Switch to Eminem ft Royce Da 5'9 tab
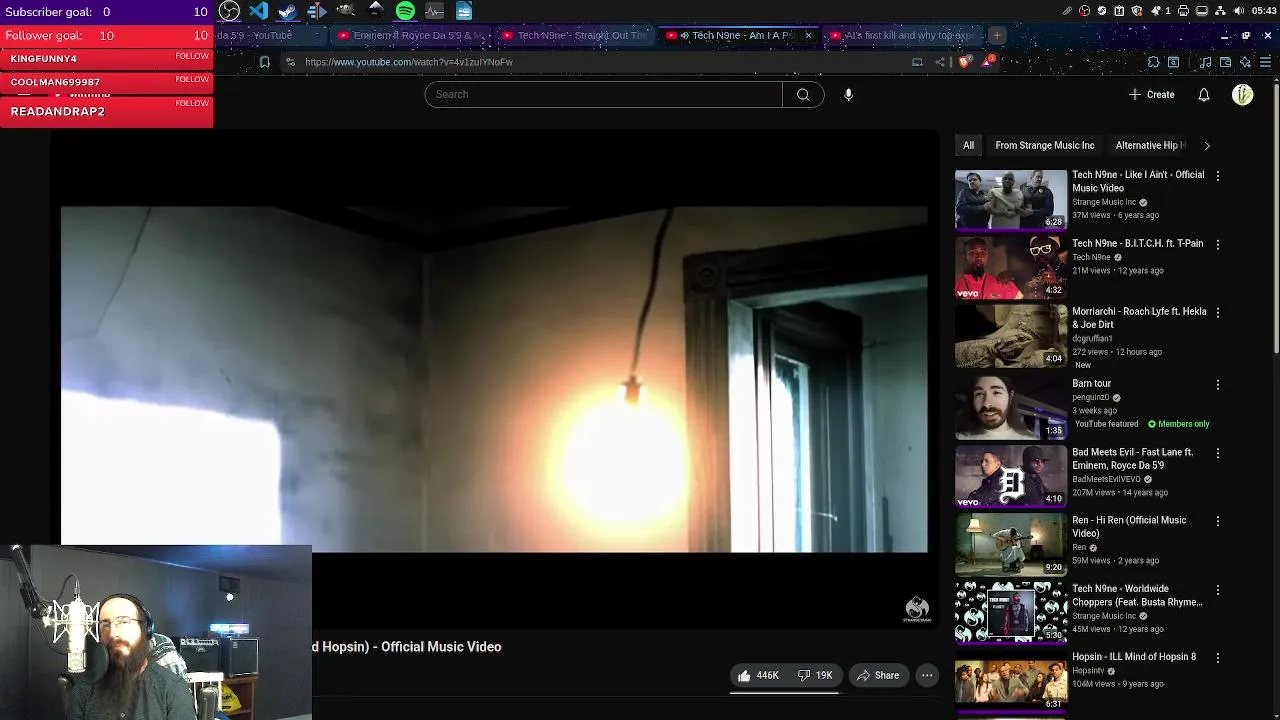The width and height of the screenshot is (1280, 720). coord(412,35)
